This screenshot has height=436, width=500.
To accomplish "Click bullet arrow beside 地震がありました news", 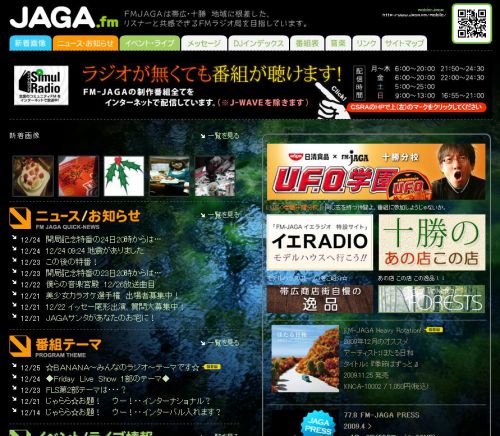I will pos(14,249).
